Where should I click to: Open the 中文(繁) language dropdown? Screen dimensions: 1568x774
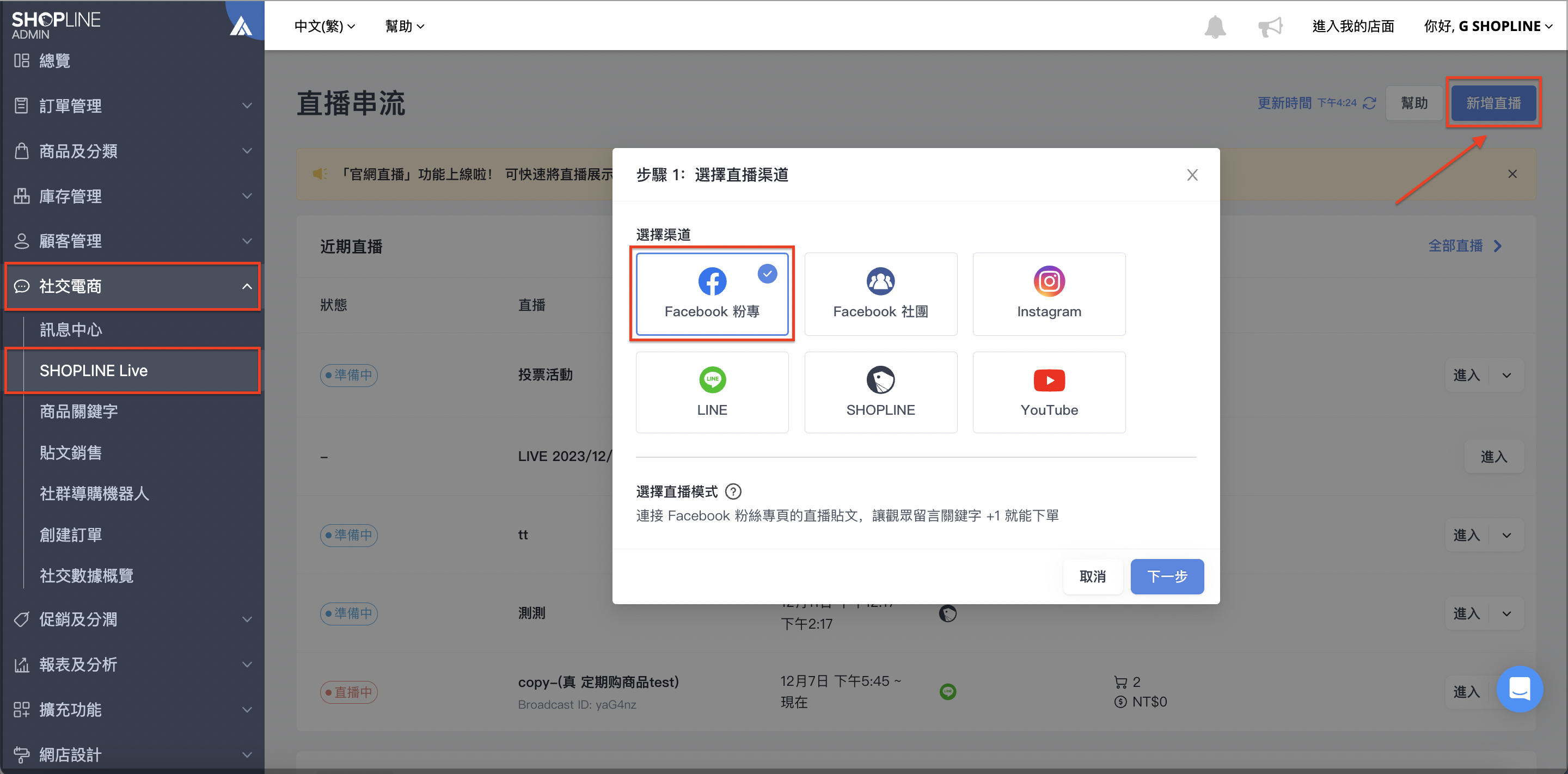tap(324, 26)
